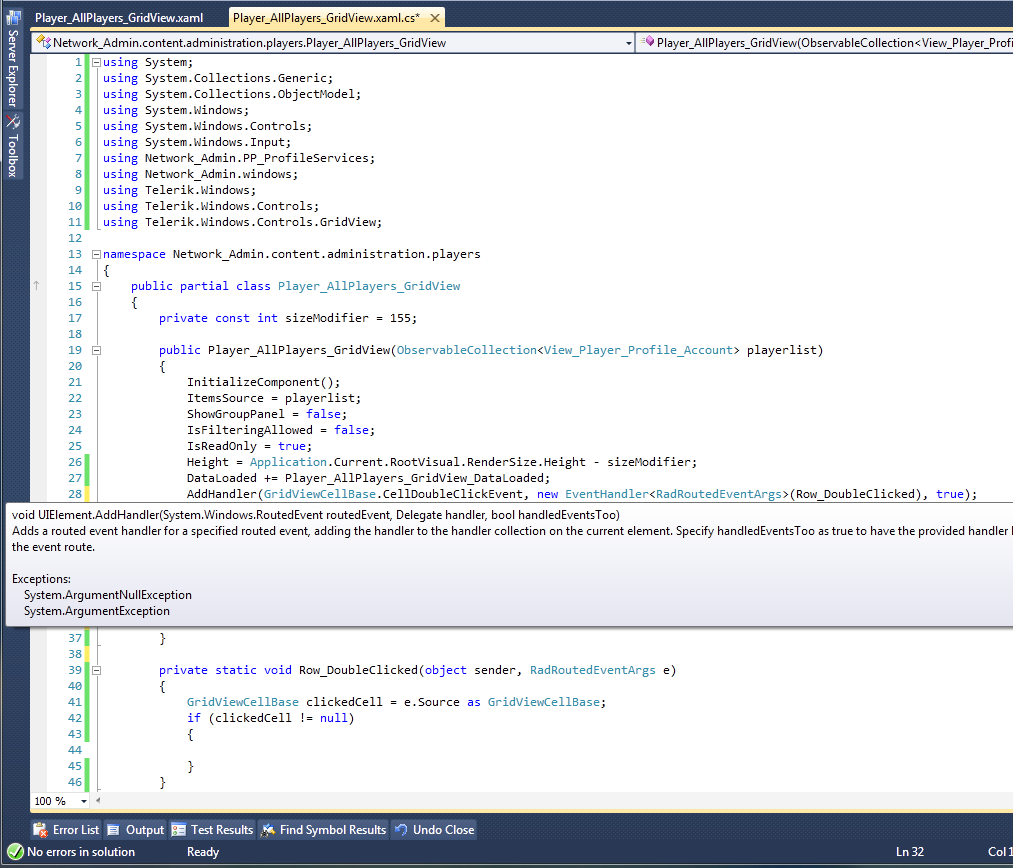
Task: Collapse the Player_AllPlayers_GridView class region
Action: pos(96,286)
